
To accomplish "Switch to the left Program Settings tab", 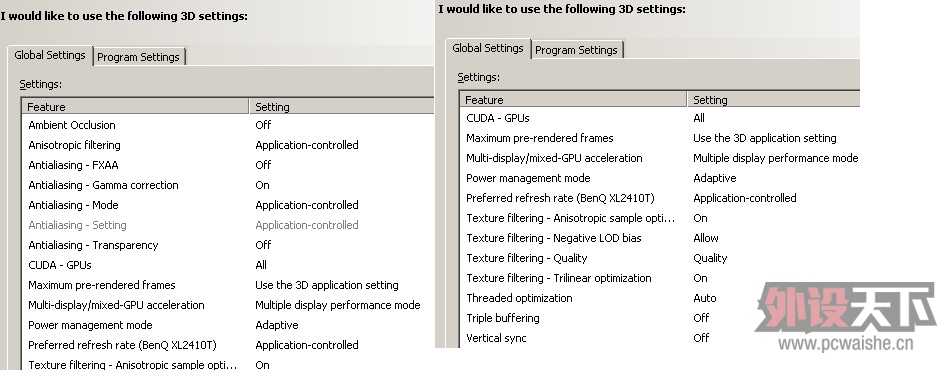I will tap(139, 57).
